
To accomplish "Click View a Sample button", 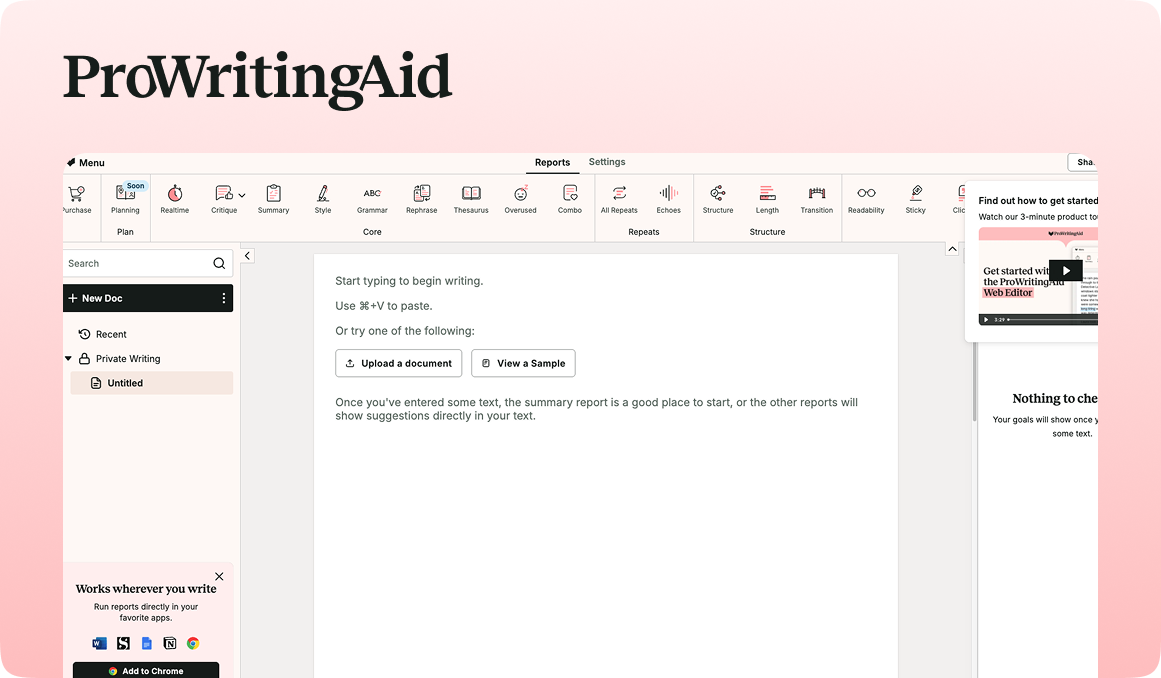I will (523, 363).
